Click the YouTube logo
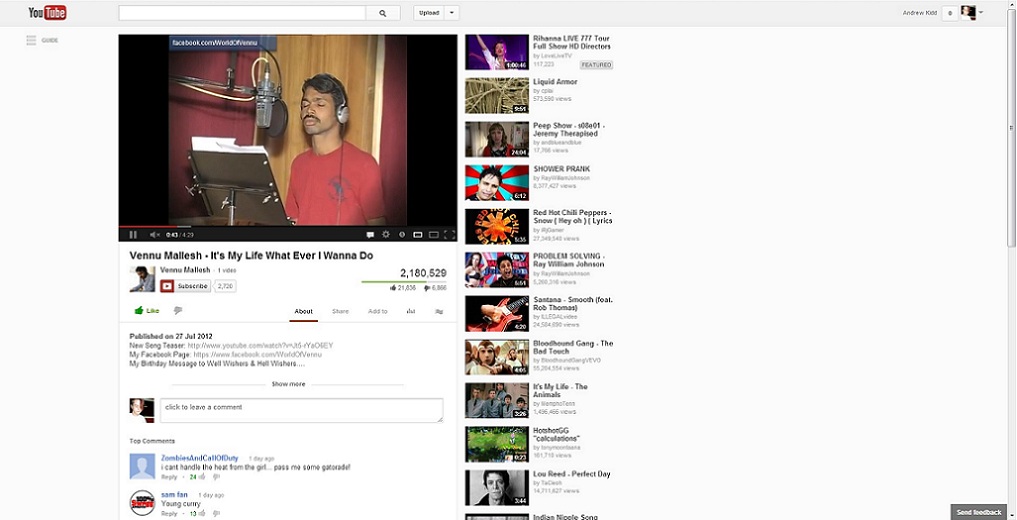1017x520 pixels. (x=47, y=12)
